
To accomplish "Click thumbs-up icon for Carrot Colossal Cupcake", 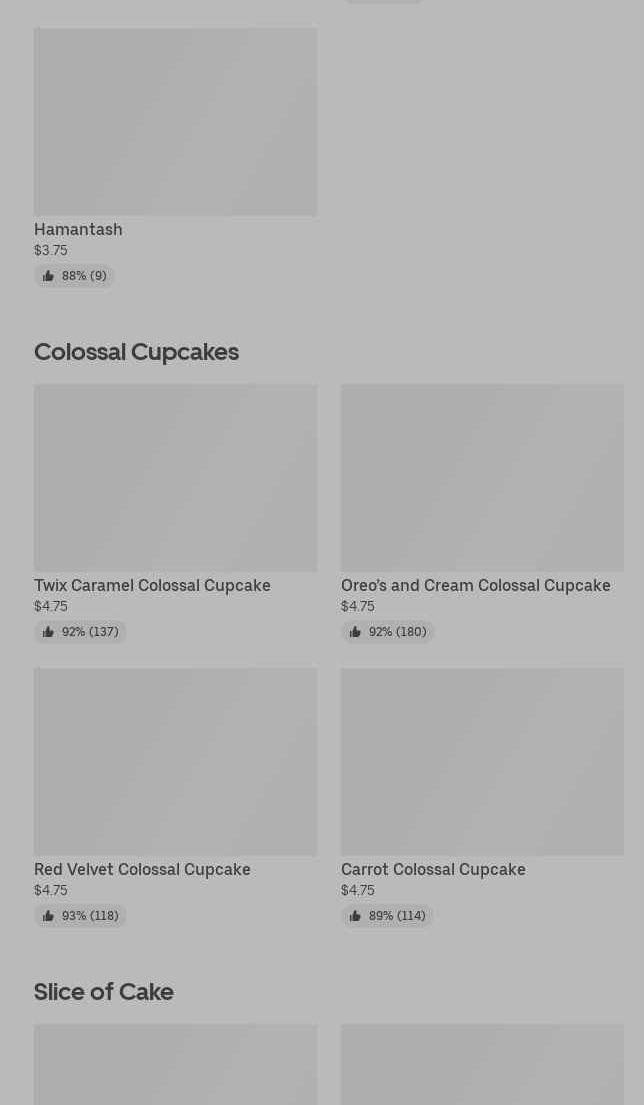I will (x=355, y=916).
